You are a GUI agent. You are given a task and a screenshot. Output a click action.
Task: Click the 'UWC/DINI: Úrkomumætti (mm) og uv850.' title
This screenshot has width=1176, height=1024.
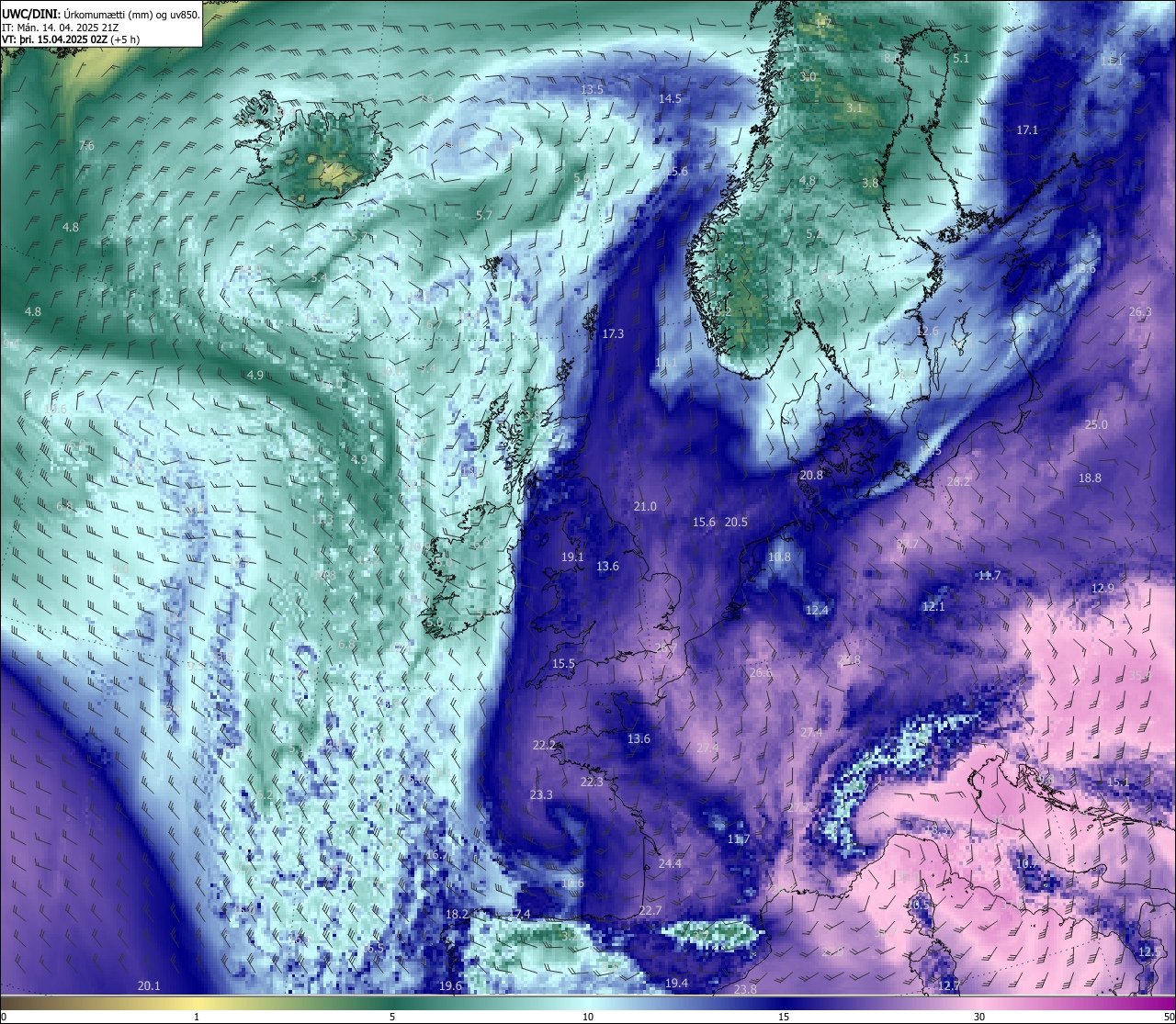pyautogui.click(x=100, y=13)
